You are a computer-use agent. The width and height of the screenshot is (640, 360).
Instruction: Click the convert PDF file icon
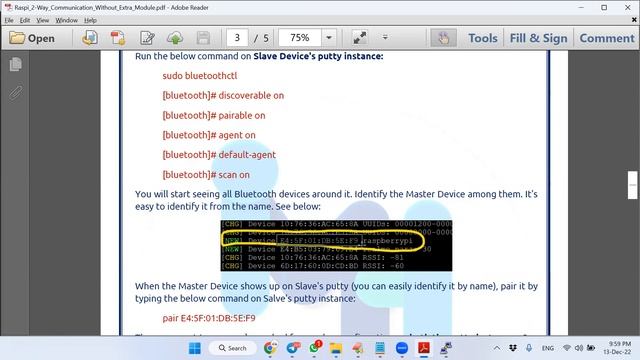pyautogui.click(x=118, y=38)
